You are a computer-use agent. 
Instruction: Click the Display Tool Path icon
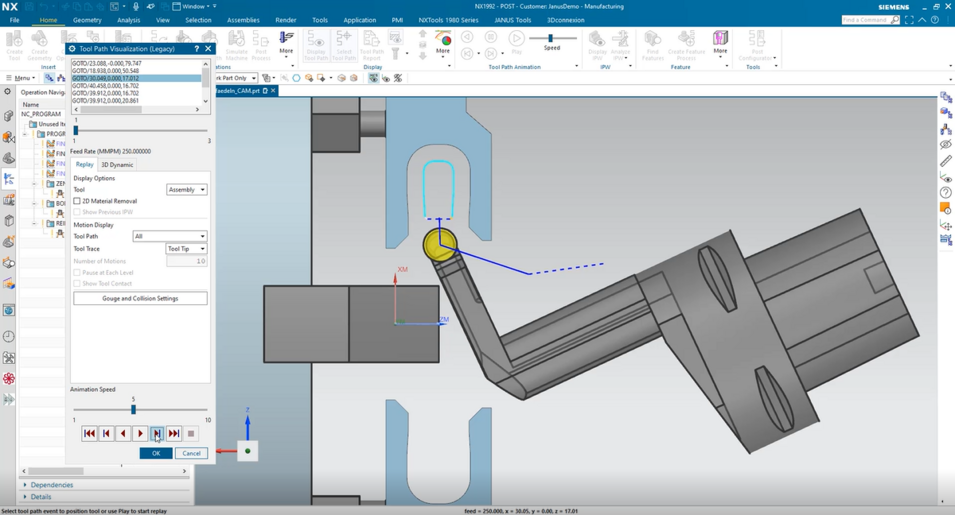tap(315, 45)
